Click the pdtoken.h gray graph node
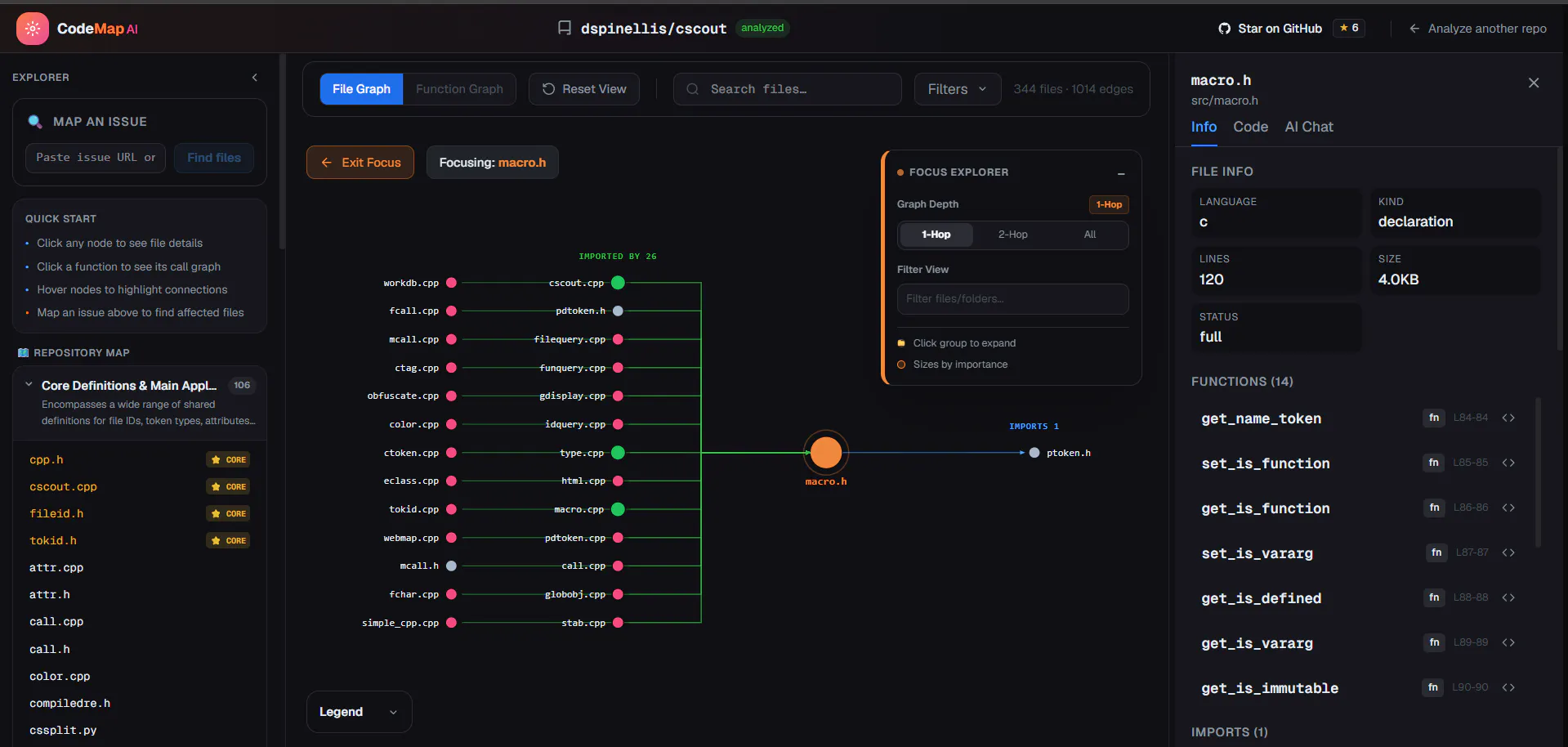1568x747 pixels. coord(618,311)
